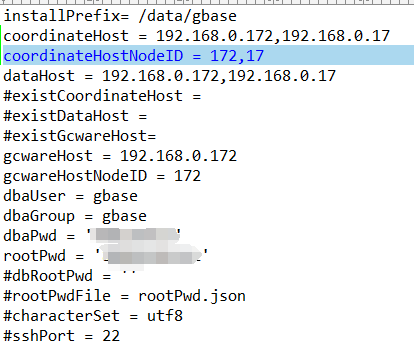The height and width of the screenshot is (362, 414).
Task: Click the commented #existCoordinateHost line
Action: point(102,96)
